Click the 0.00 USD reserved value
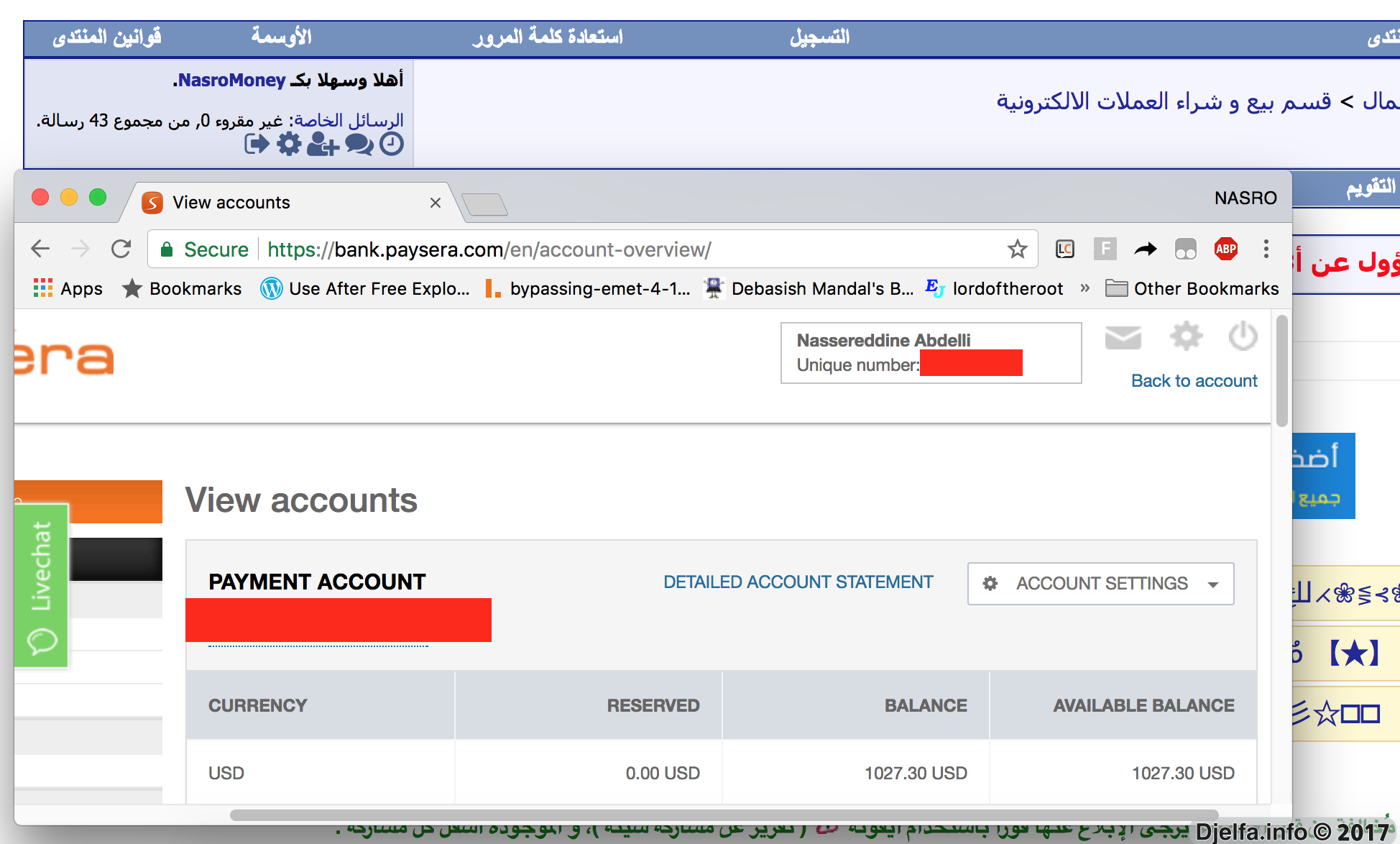Screen dimensions: 1400x844 (x=663, y=774)
